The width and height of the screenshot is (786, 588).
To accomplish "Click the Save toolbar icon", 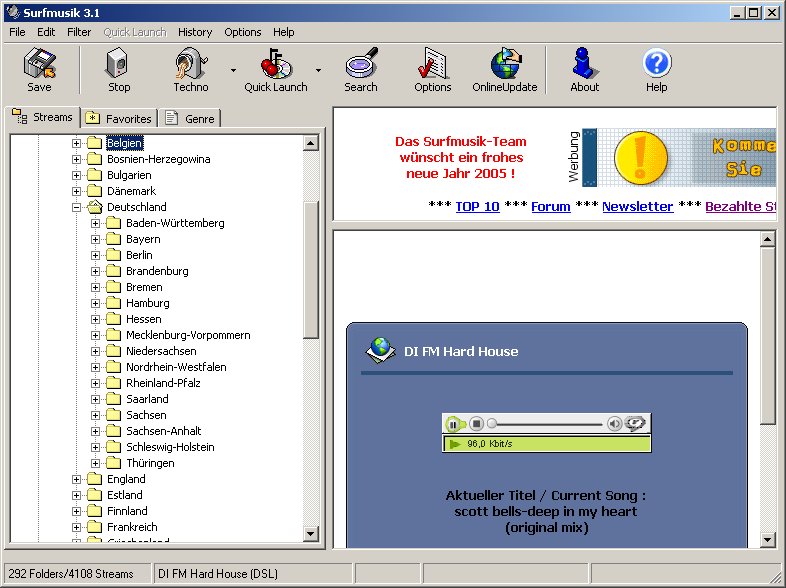I will click(39, 63).
